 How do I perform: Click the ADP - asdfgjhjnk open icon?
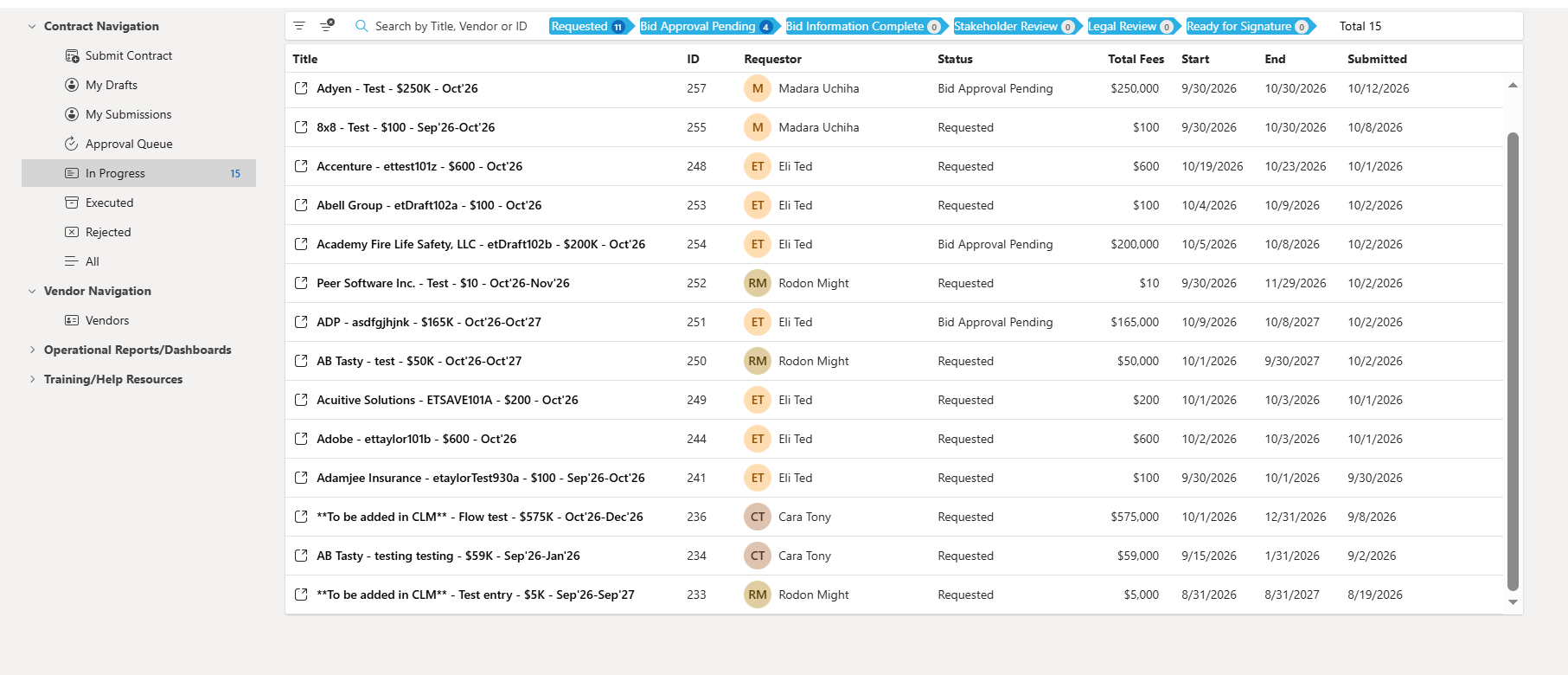click(301, 322)
